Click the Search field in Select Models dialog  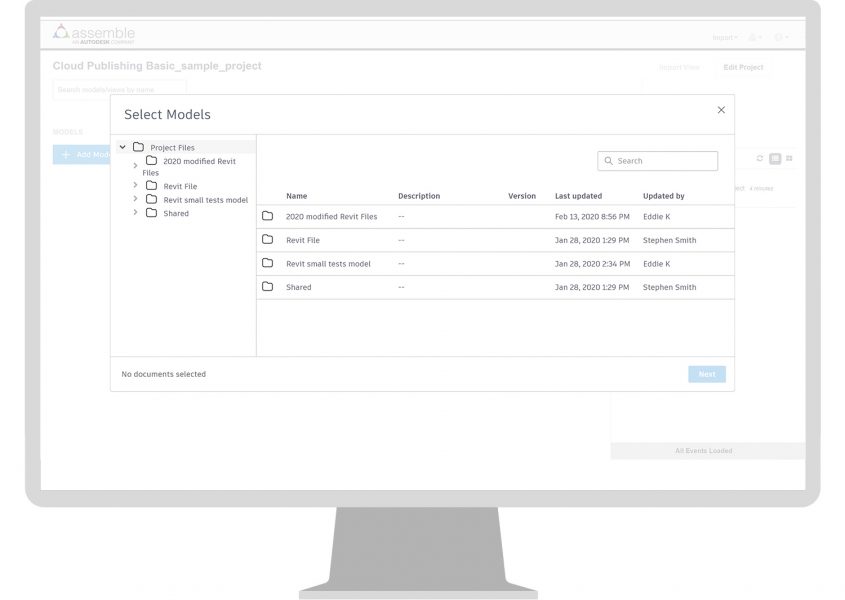point(660,160)
